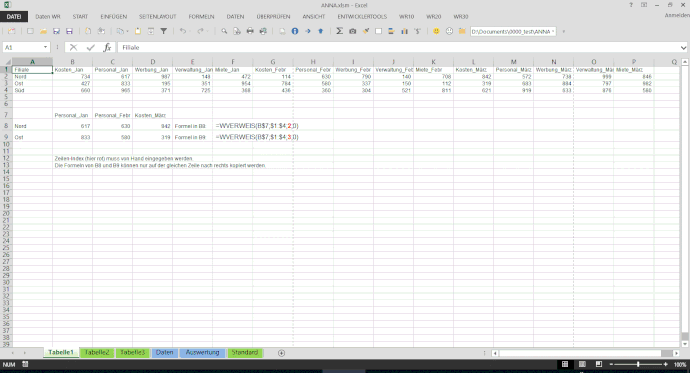The width and height of the screenshot is (690, 373).
Task: Click the DATEI button
Action: [14, 17]
